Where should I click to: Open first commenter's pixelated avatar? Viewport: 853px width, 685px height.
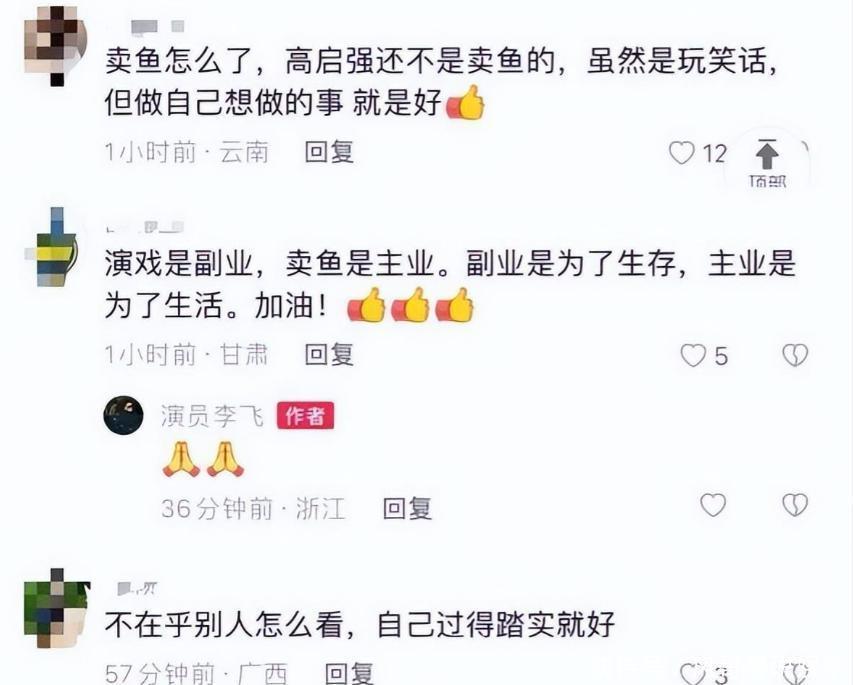55,46
